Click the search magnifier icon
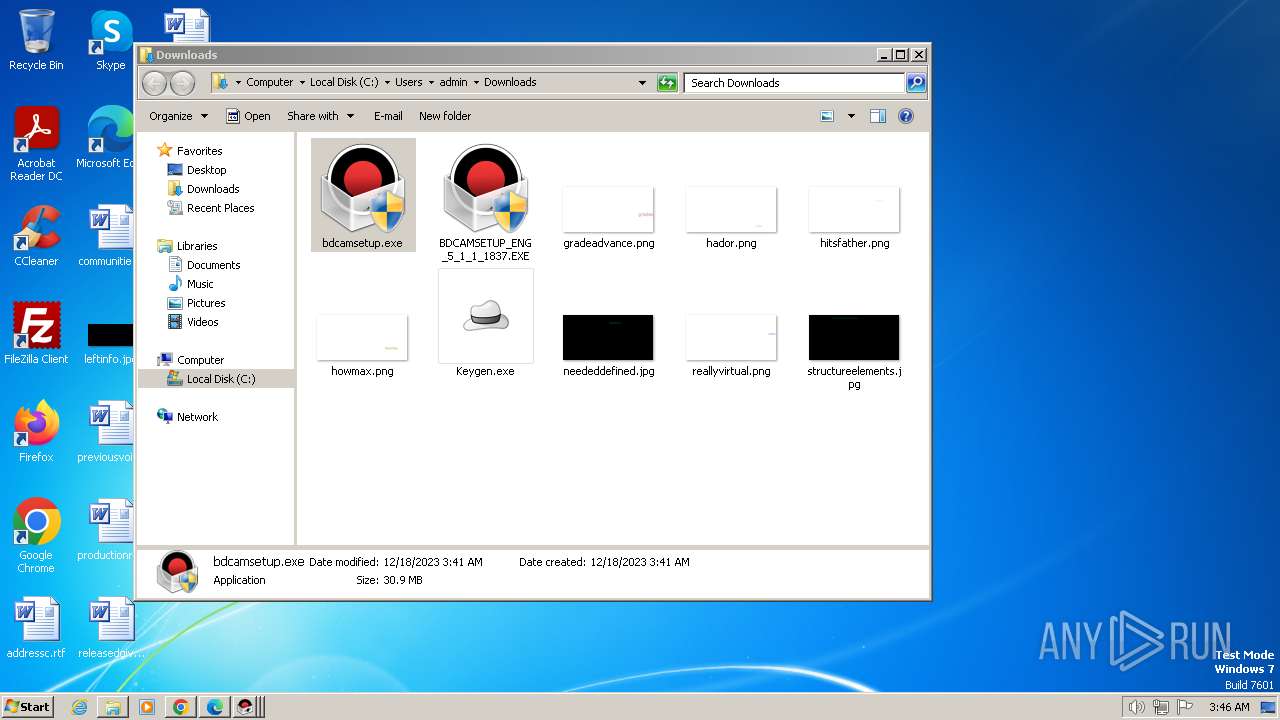This screenshot has width=1280, height=720. [915, 83]
